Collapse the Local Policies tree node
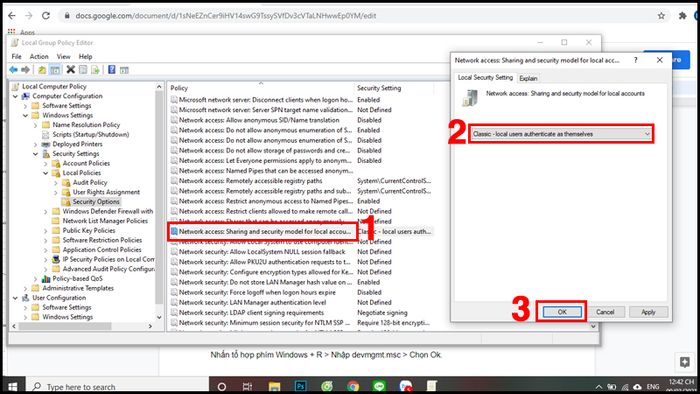 (46, 173)
